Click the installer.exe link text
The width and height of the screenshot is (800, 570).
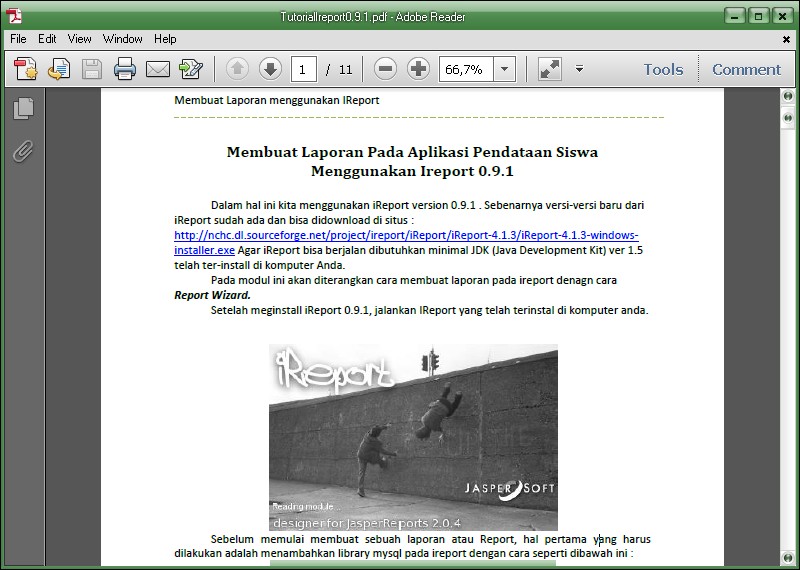(x=204, y=250)
